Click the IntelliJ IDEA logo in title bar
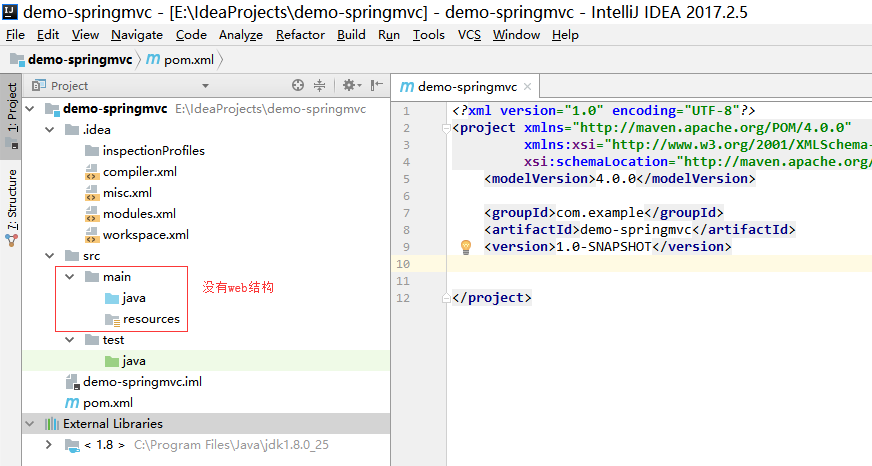872x466 pixels. (x=9, y=11)
